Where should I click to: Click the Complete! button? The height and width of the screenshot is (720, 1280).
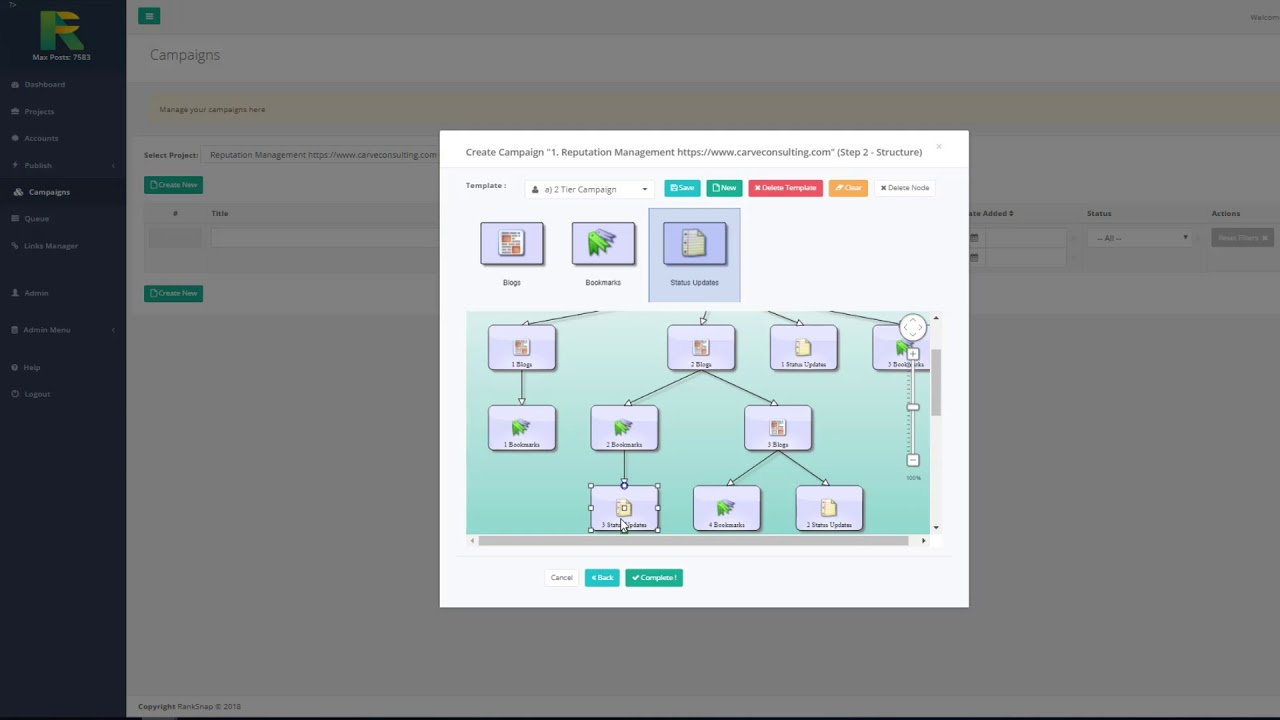click(654, 578)
